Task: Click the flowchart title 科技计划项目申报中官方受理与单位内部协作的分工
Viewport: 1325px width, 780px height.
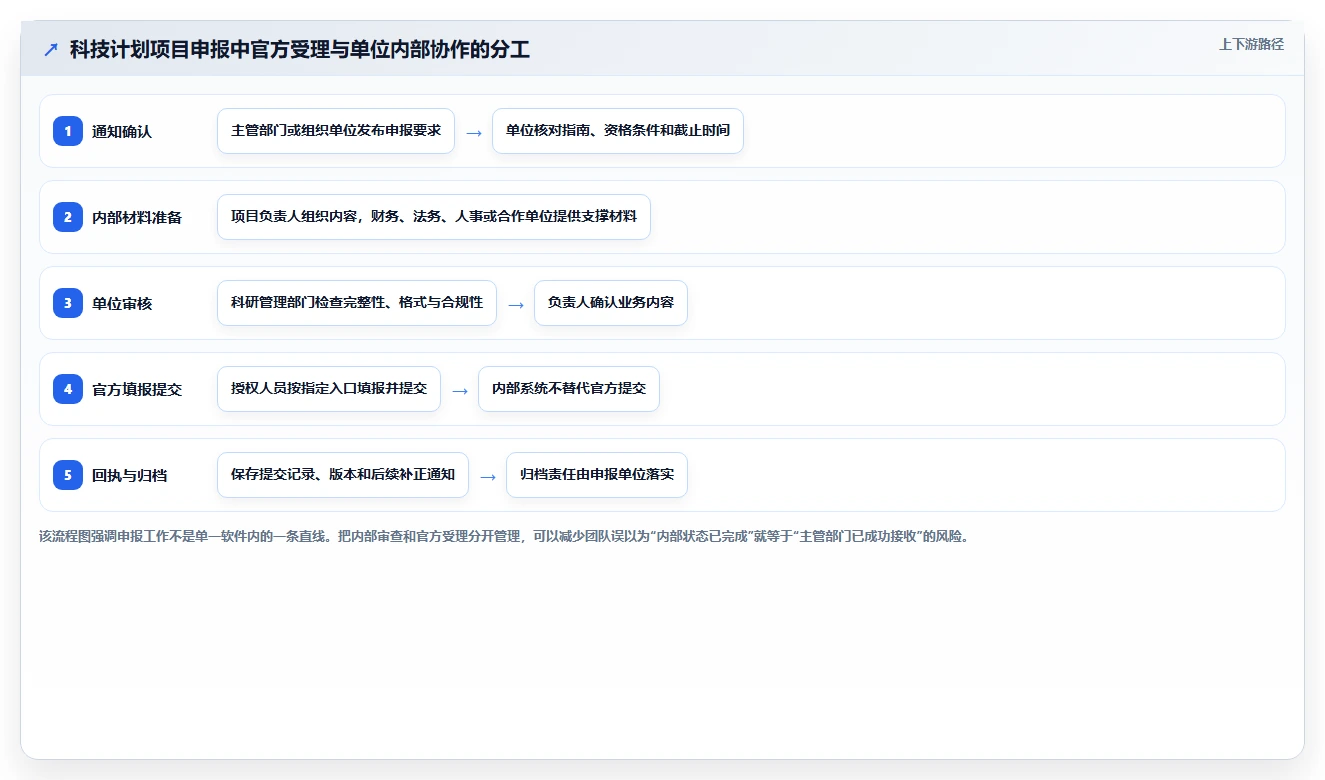Action: (300, 50)
